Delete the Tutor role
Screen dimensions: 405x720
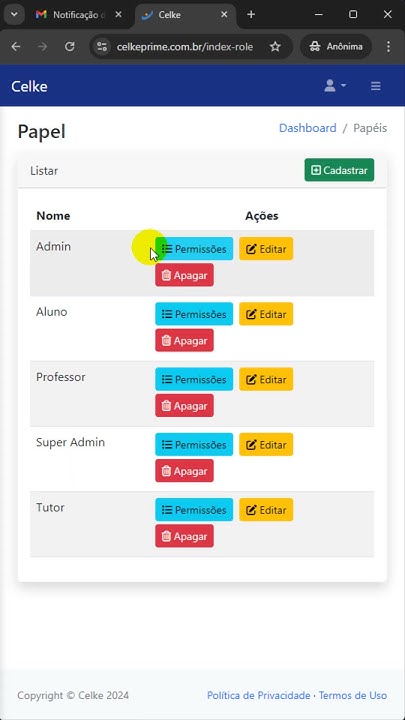[184, 536]
